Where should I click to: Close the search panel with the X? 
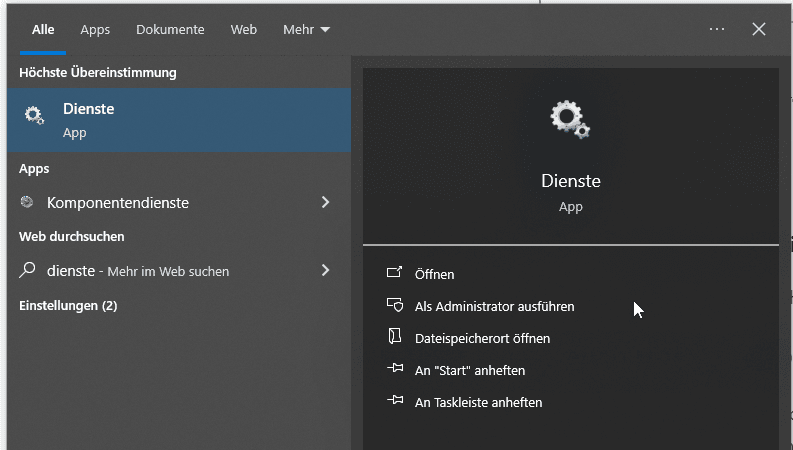pyautogui.click(x=758, y=29)
